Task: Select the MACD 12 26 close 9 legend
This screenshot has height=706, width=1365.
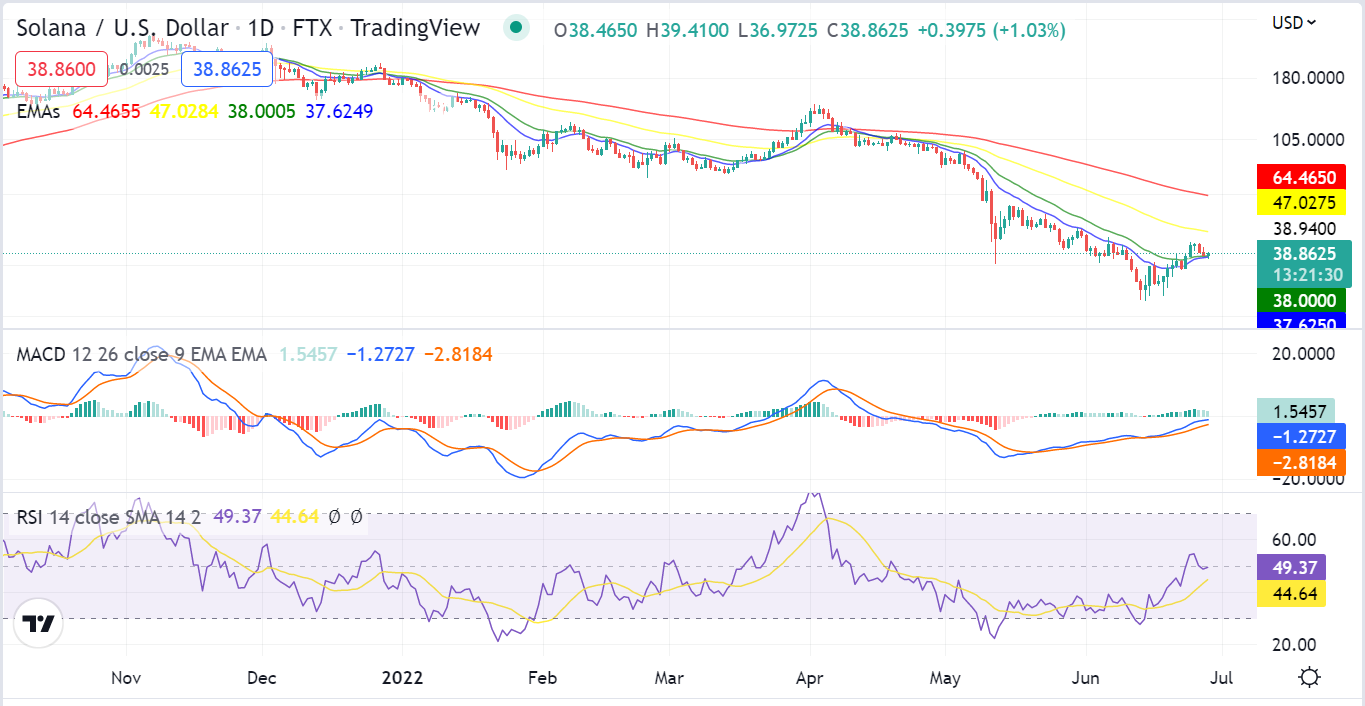Action: point(142,354)
